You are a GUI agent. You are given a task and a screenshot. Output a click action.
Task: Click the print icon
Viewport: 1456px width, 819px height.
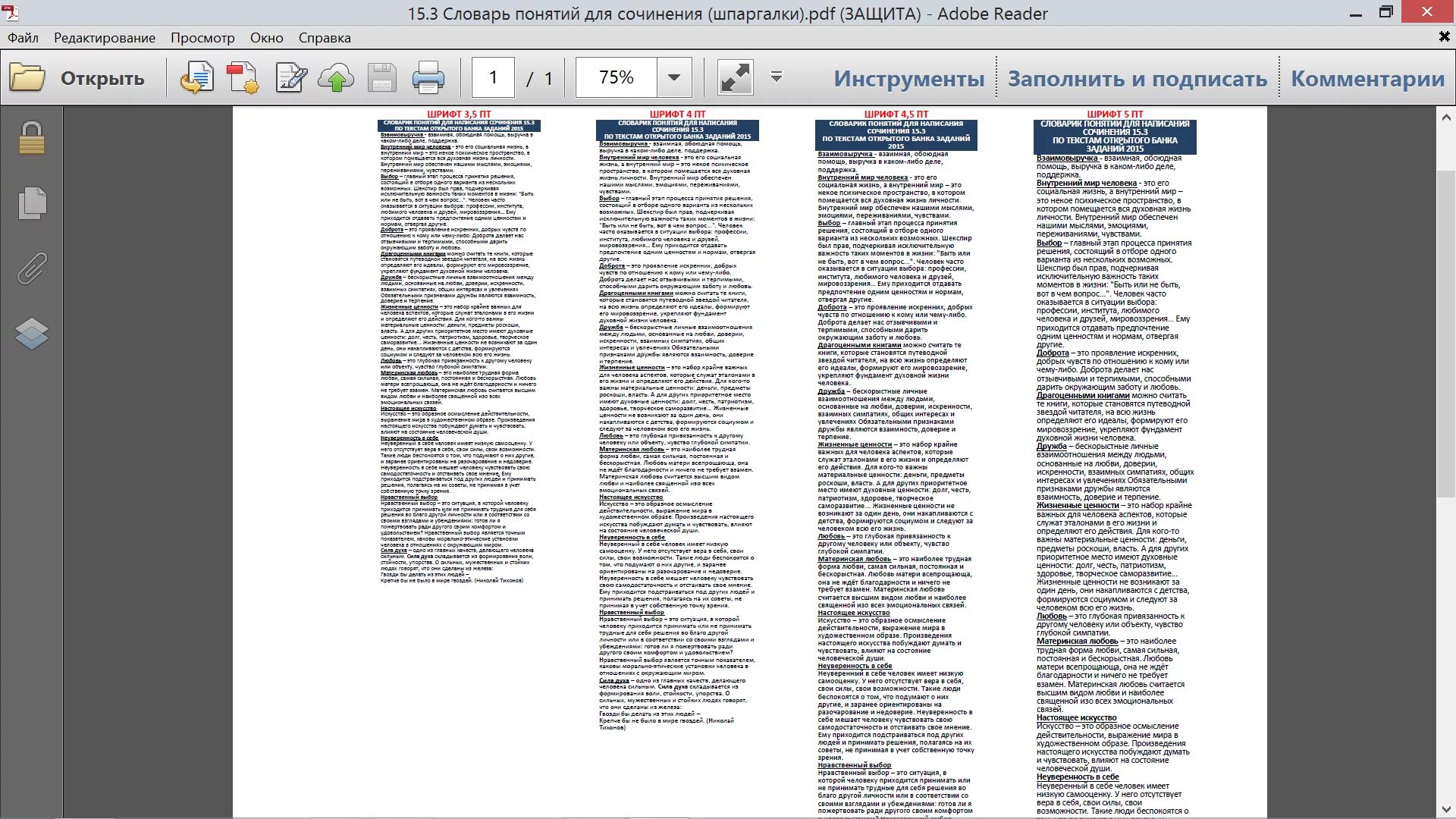coord(428,77)
